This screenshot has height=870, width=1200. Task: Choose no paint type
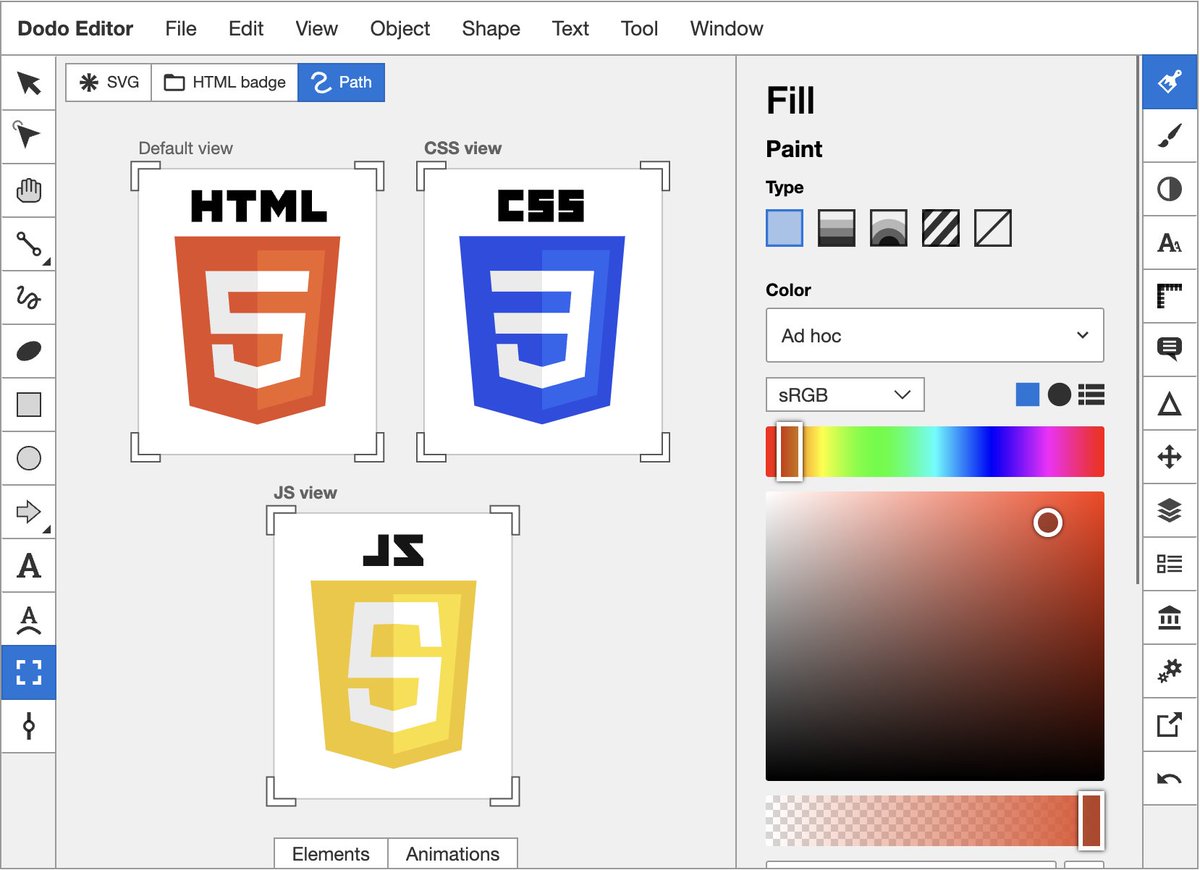pyautogui.click(x=993, y=228)
